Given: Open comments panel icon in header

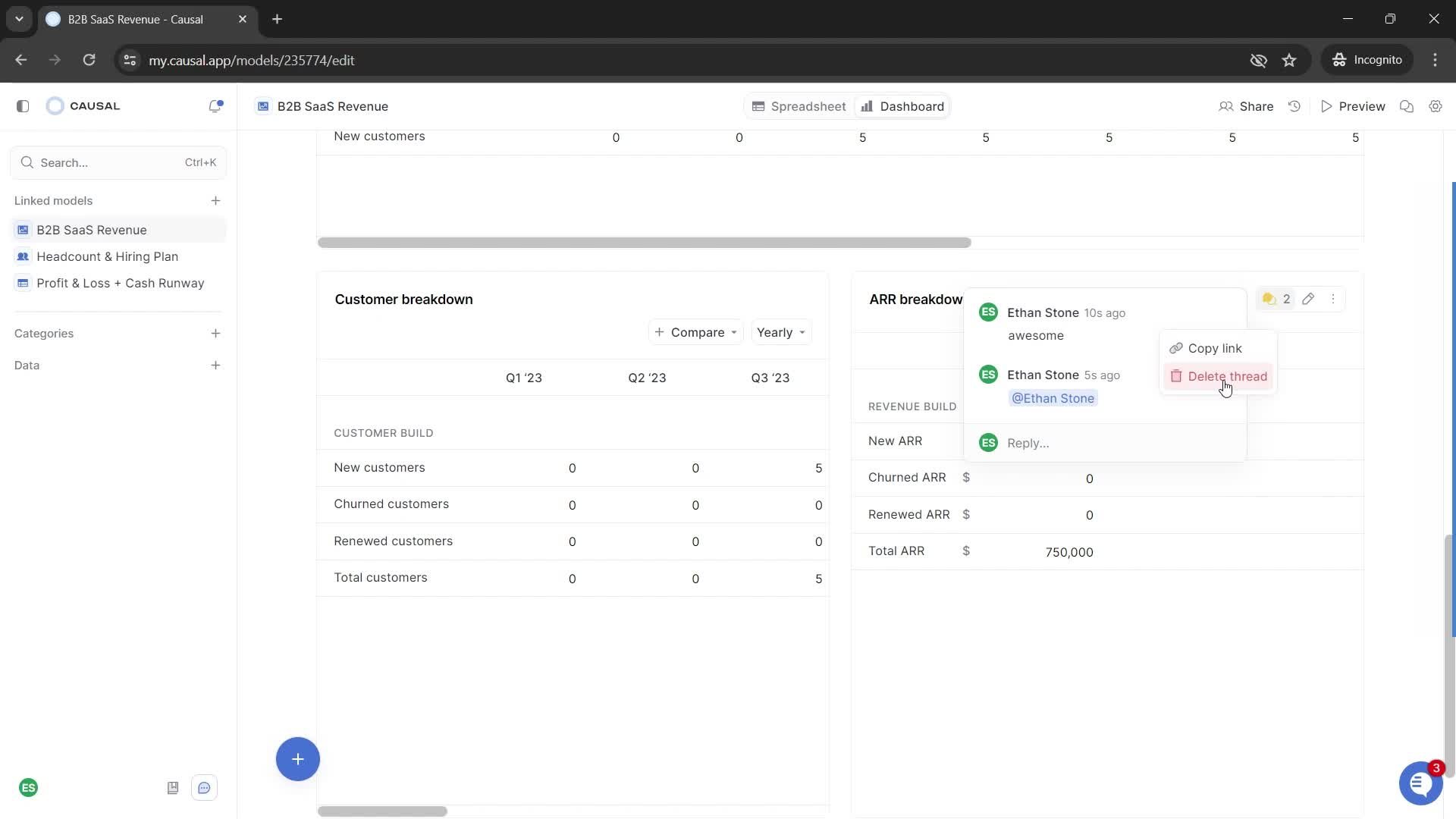Looking at the screenshot, I should tap(1407, 106).
